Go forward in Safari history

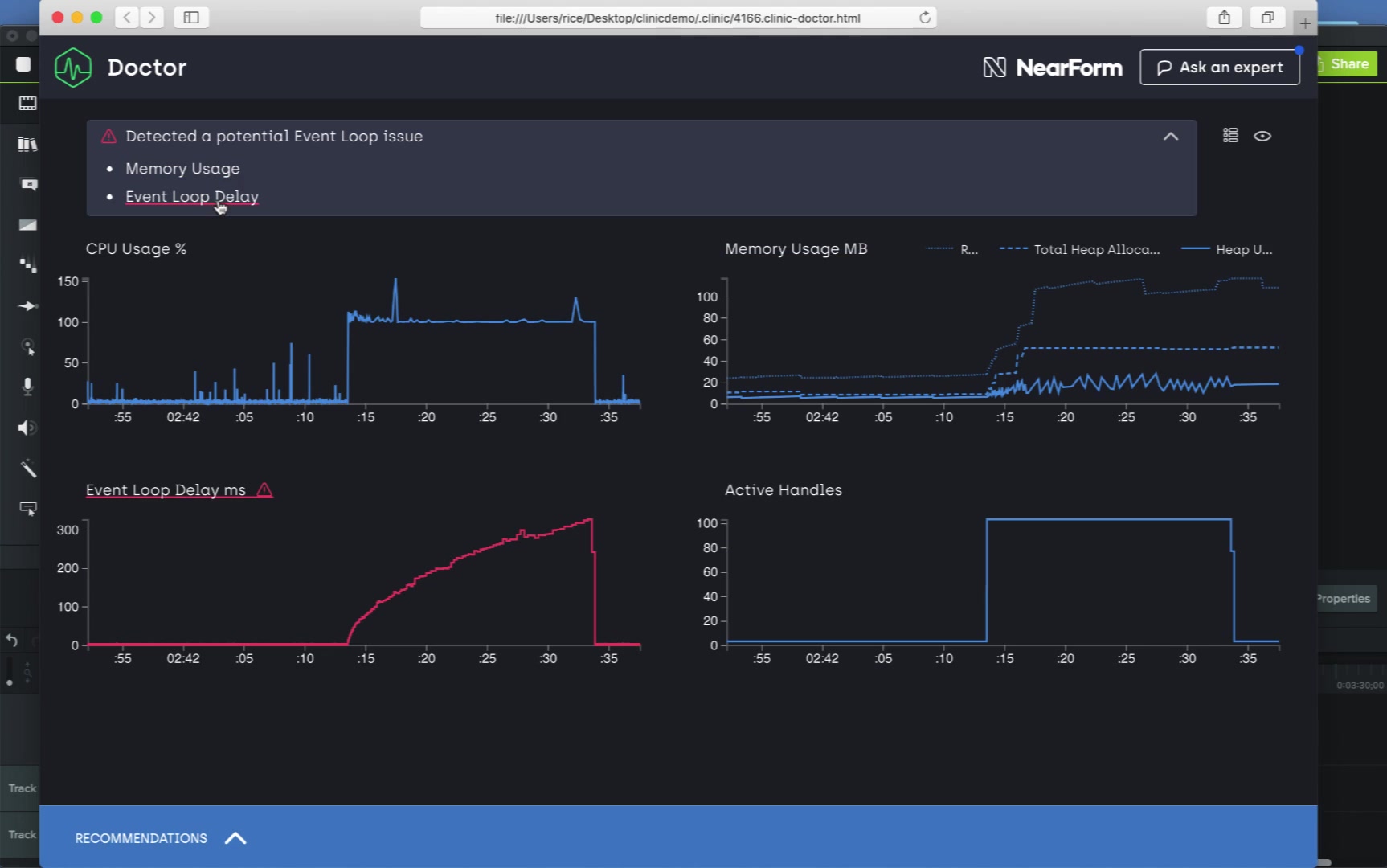(x=151, y=17)
